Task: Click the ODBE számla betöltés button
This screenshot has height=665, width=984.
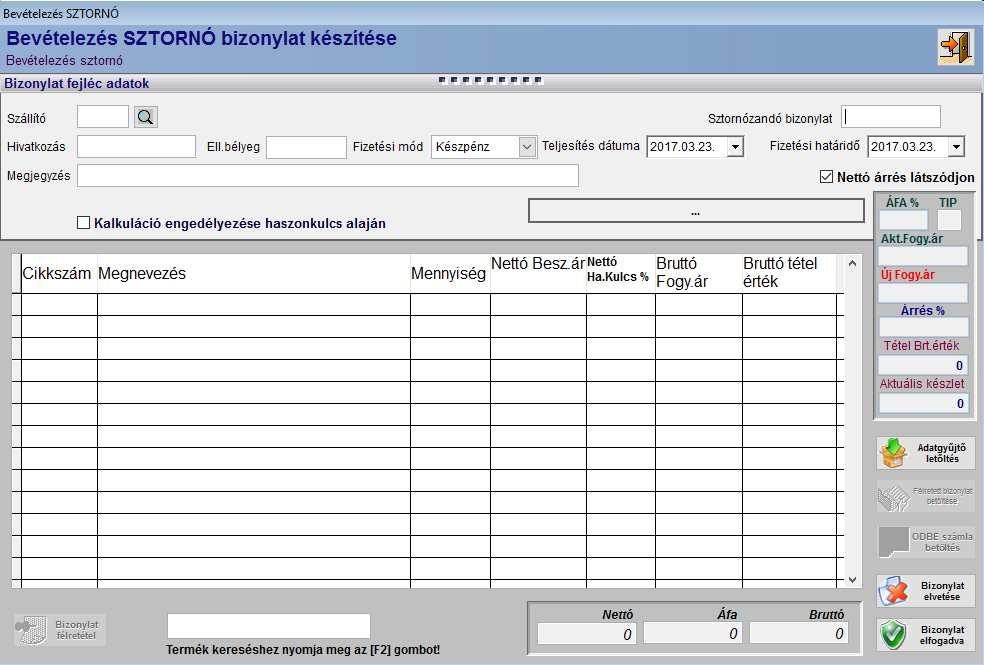Action: 926,542
